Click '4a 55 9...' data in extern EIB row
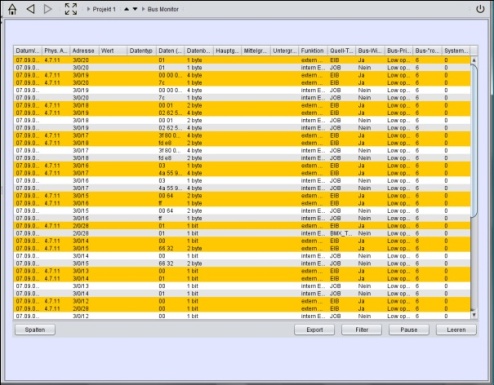Screen dimensions: 494x385 (x=170, y=173)
